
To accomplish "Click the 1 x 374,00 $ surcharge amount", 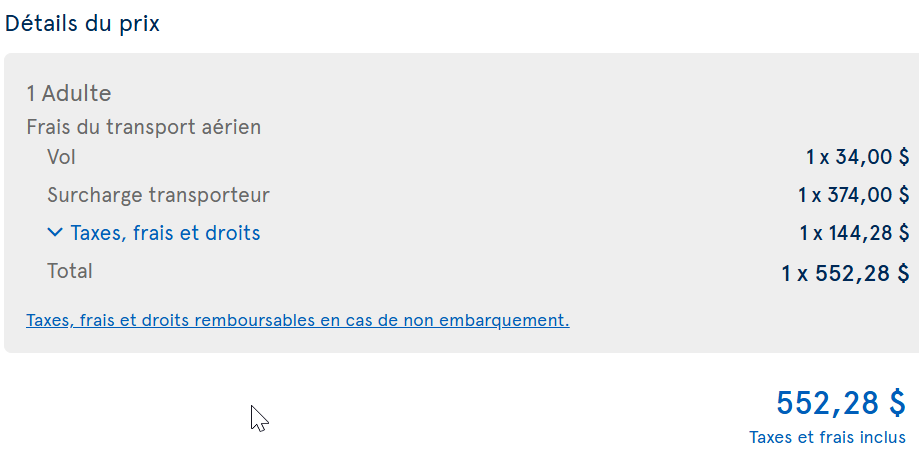I will 853,195.
